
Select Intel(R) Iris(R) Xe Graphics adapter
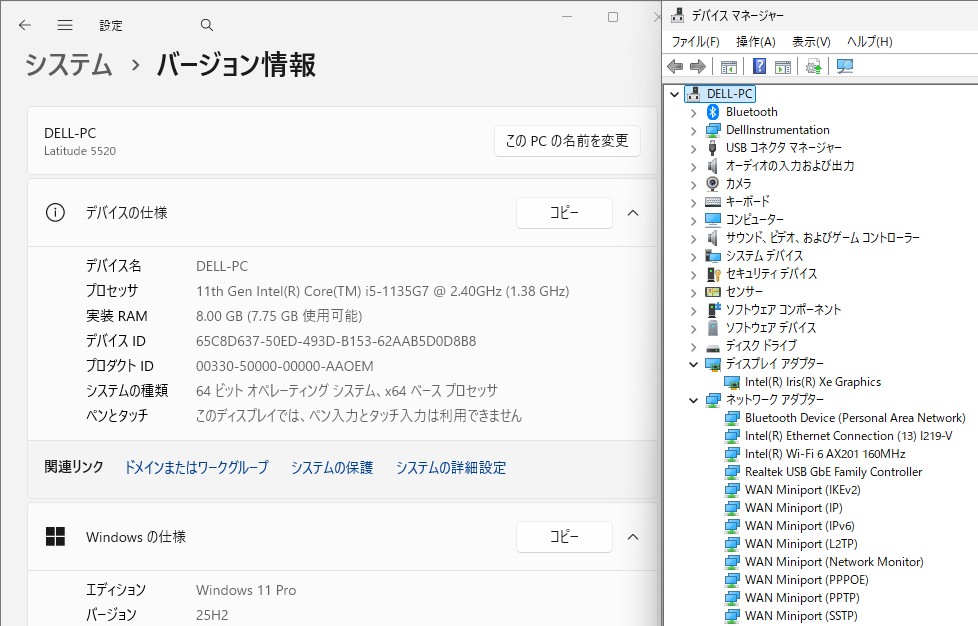click(812, 382)
